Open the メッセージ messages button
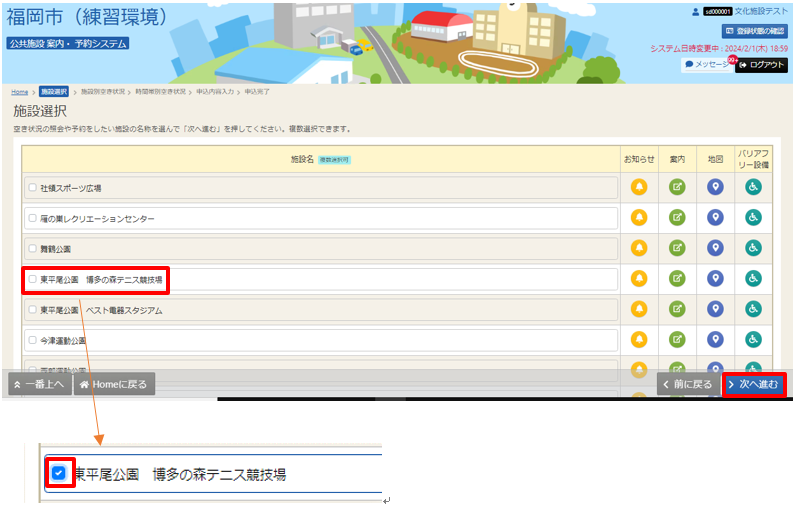 pyautogui.click(x=708, y=63)
